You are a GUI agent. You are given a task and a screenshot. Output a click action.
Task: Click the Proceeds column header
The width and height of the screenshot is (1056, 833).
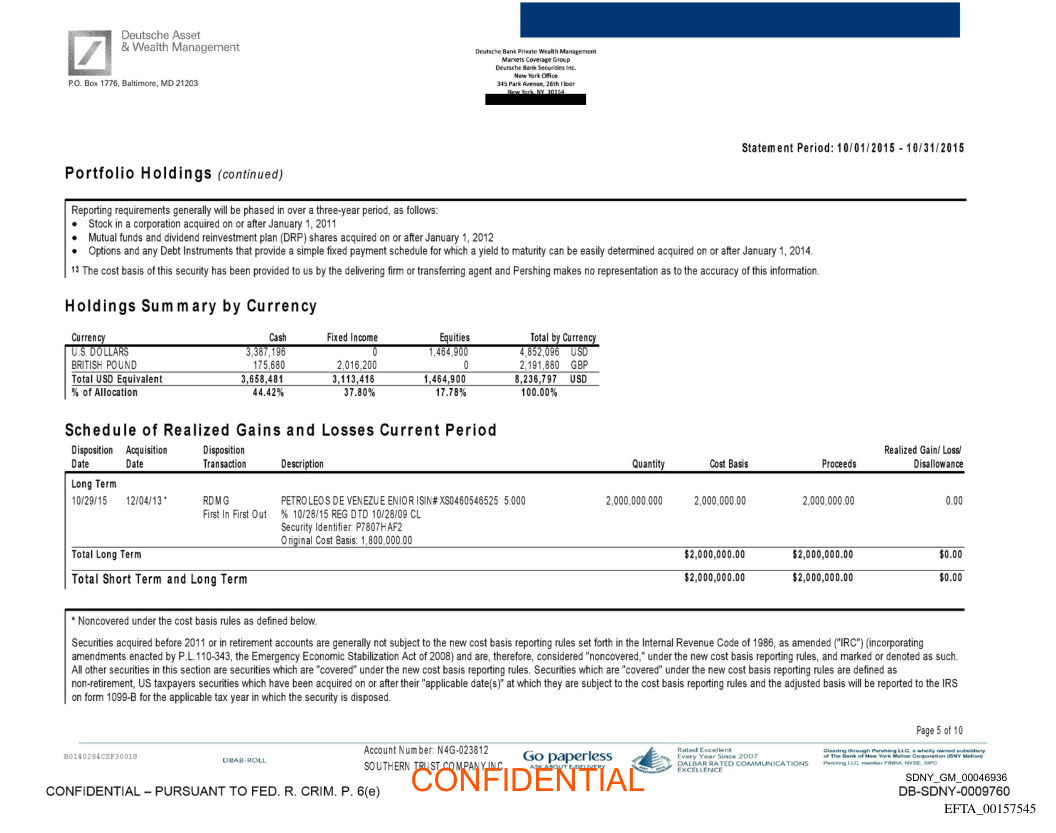point(838,464)
